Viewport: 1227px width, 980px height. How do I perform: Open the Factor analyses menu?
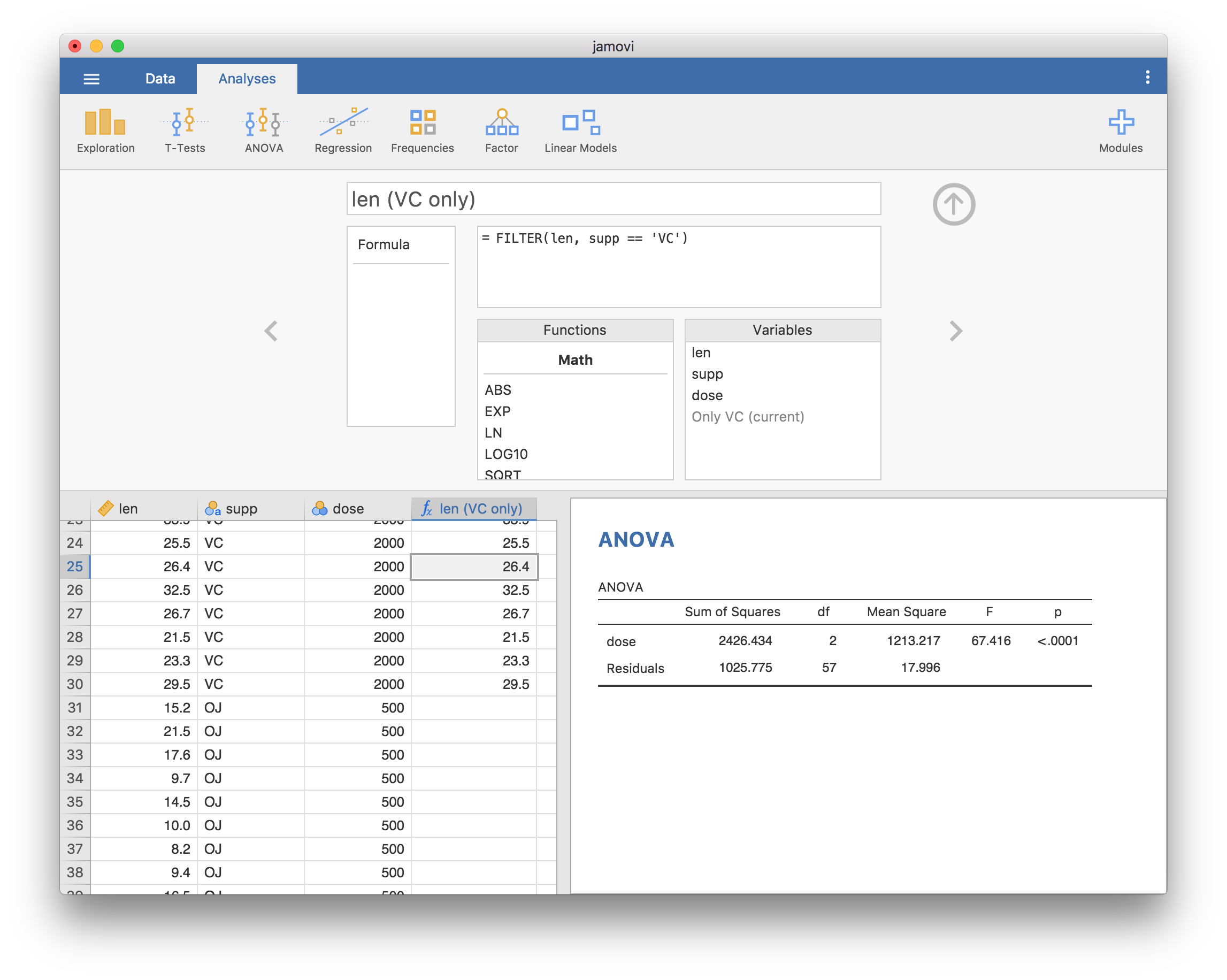[501, 131]
